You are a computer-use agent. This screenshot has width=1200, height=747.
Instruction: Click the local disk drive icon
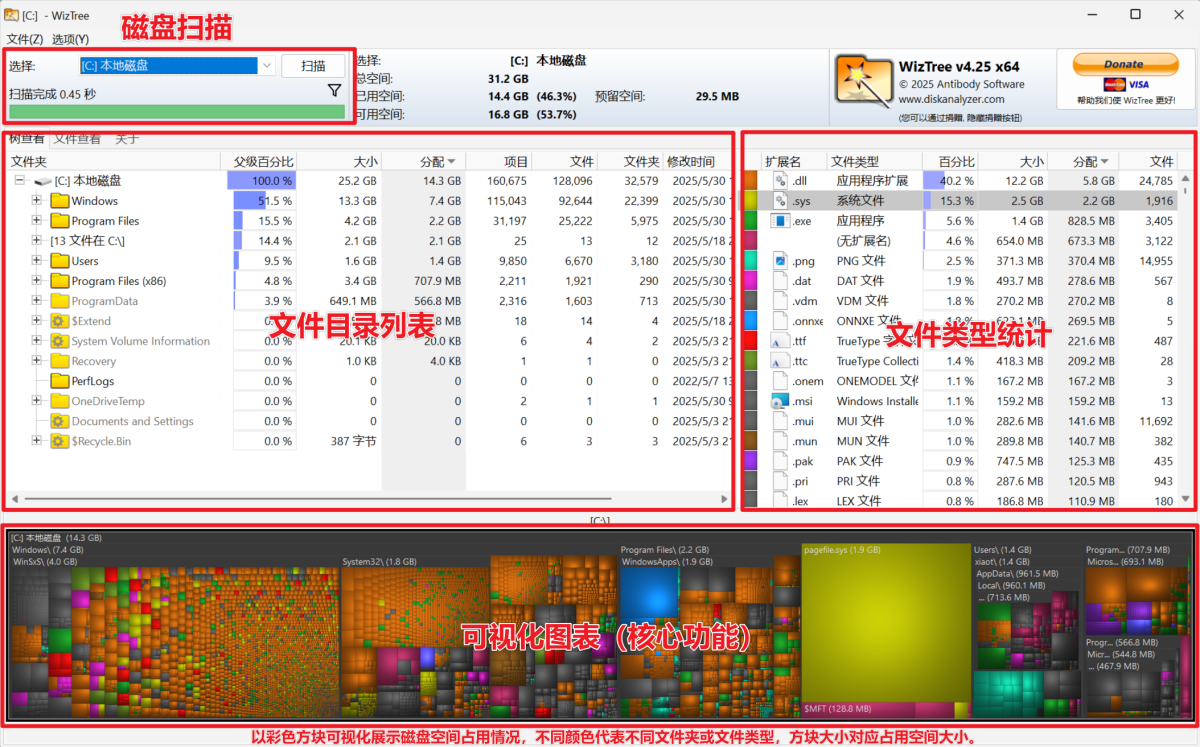tap(42, 181)
